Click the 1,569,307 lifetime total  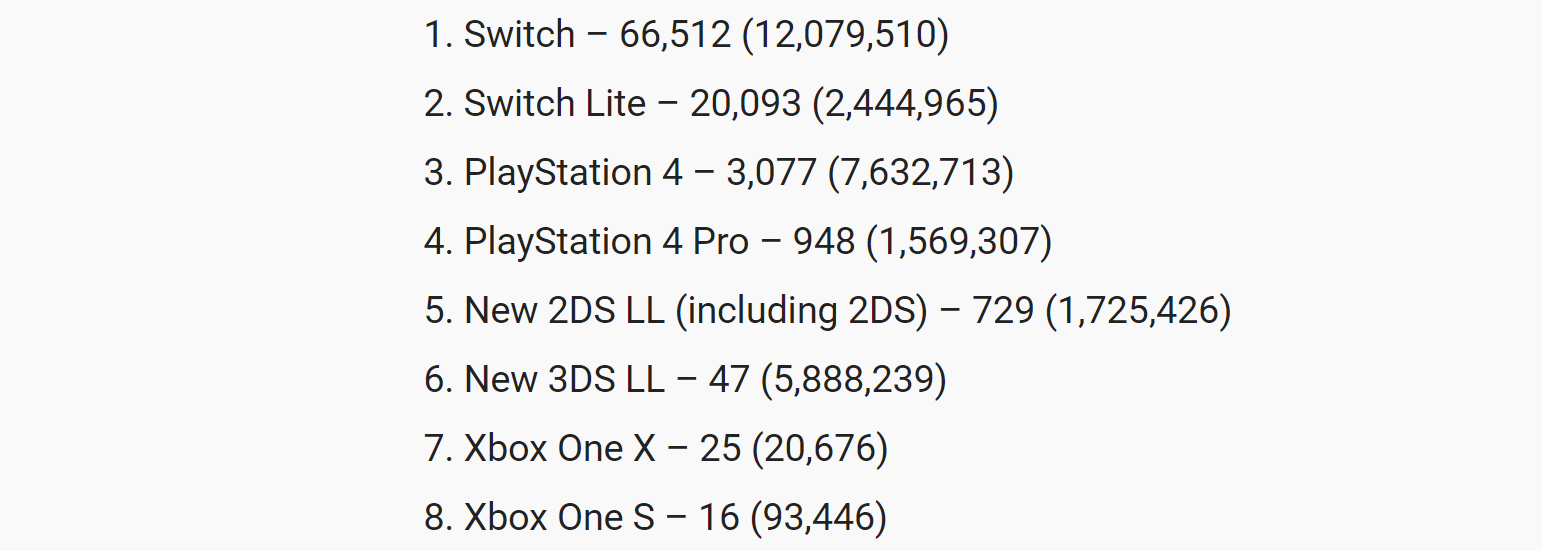[x=959, y=242]
